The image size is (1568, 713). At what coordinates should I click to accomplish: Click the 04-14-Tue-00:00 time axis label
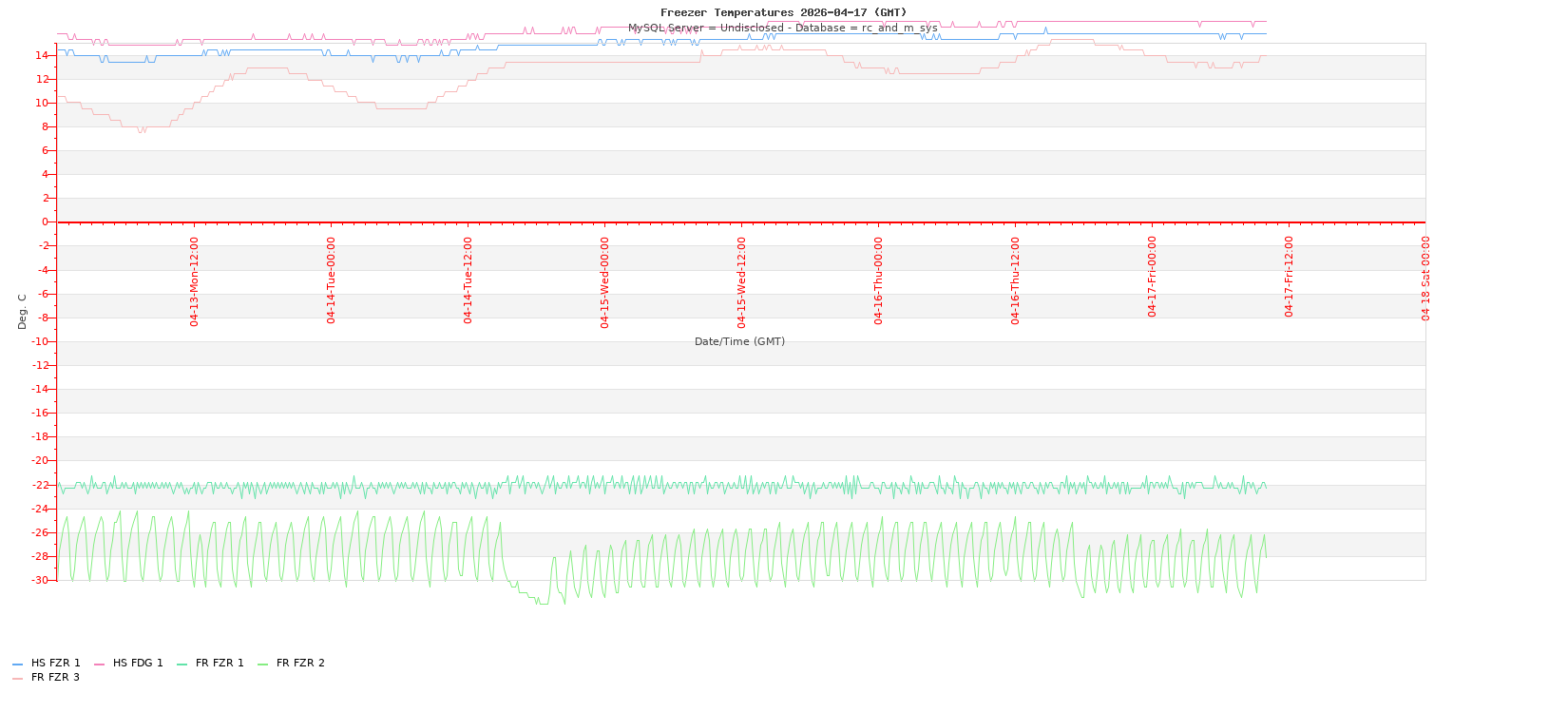point(332,280)
